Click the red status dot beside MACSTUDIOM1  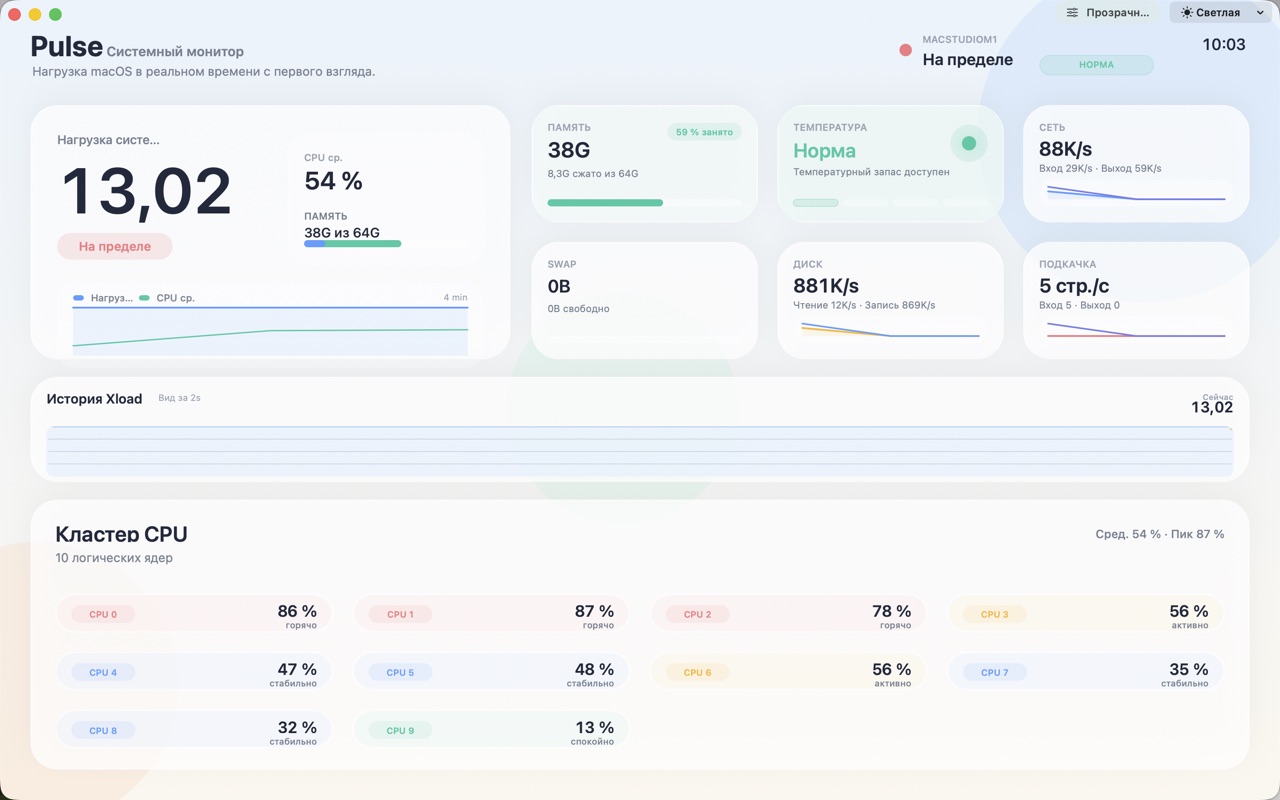[905, 50]
